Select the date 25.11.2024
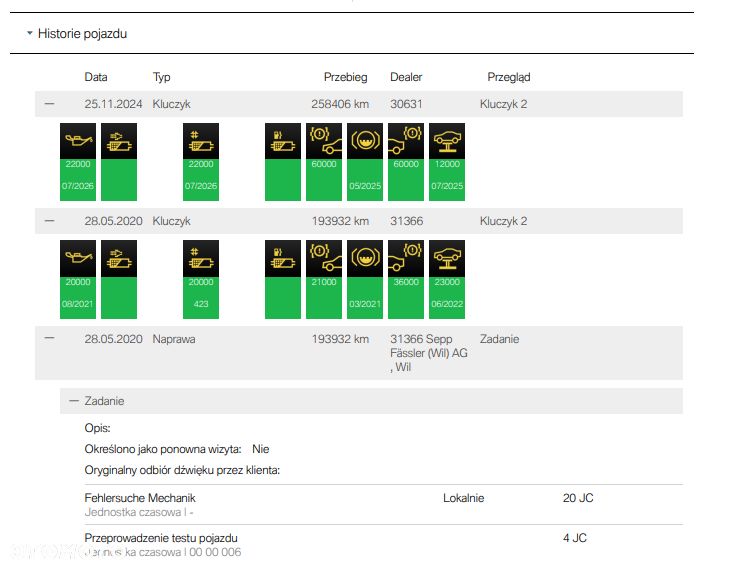Viewport: 730px width, 569px height. point(113,104)
